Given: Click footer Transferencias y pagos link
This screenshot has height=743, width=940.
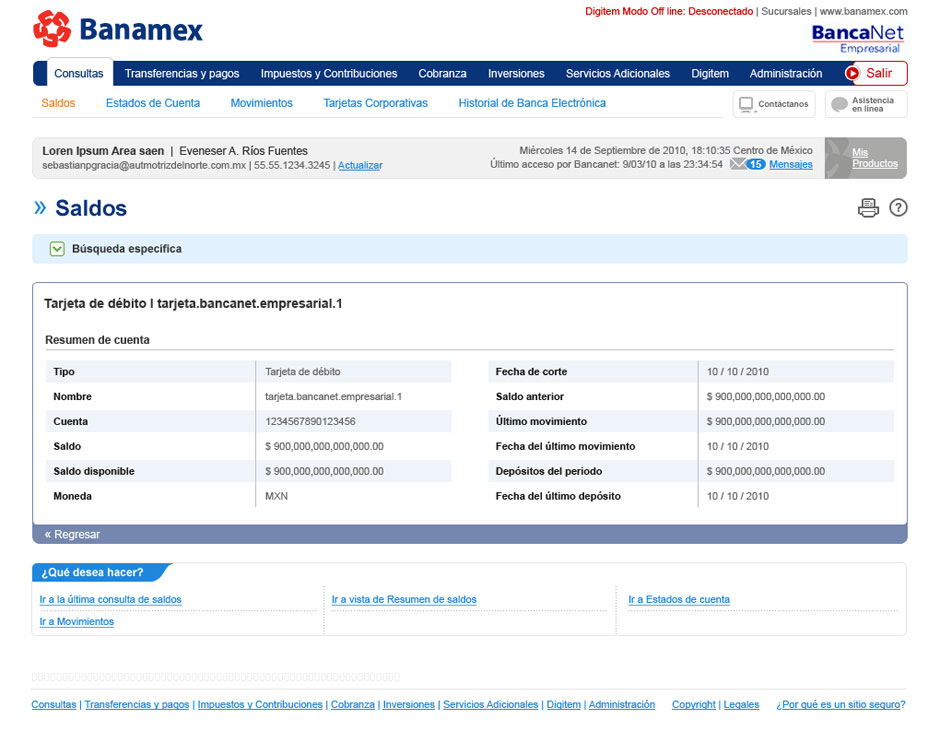Looking at the screenshot, I should tap(137, 705).
